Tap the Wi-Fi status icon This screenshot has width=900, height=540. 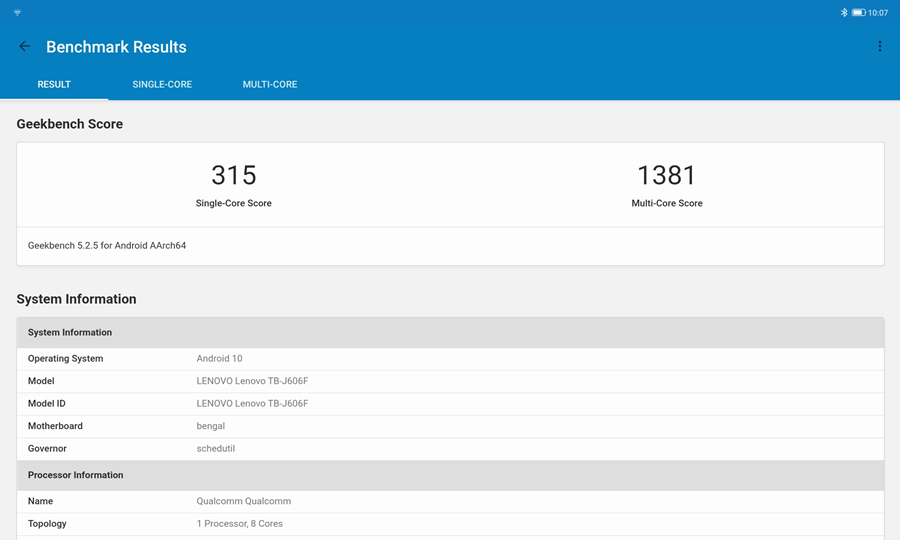tap(17, 13)
